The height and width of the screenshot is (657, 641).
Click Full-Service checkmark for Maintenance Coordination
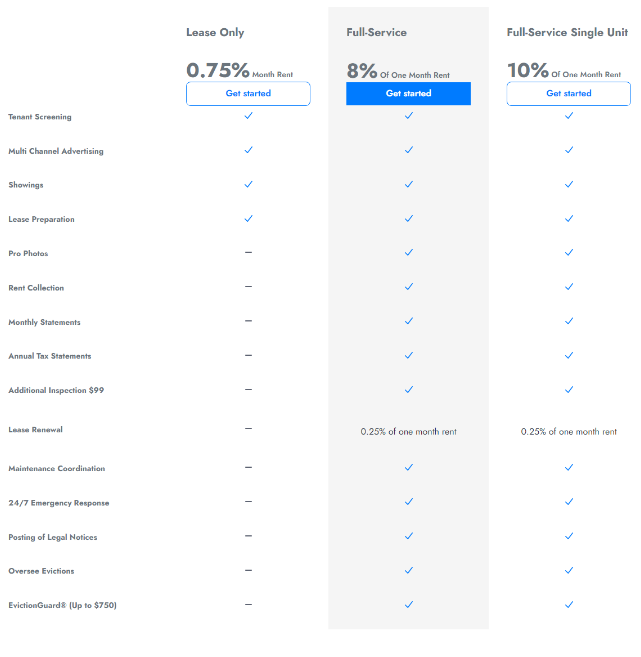(x=408, y=467)
